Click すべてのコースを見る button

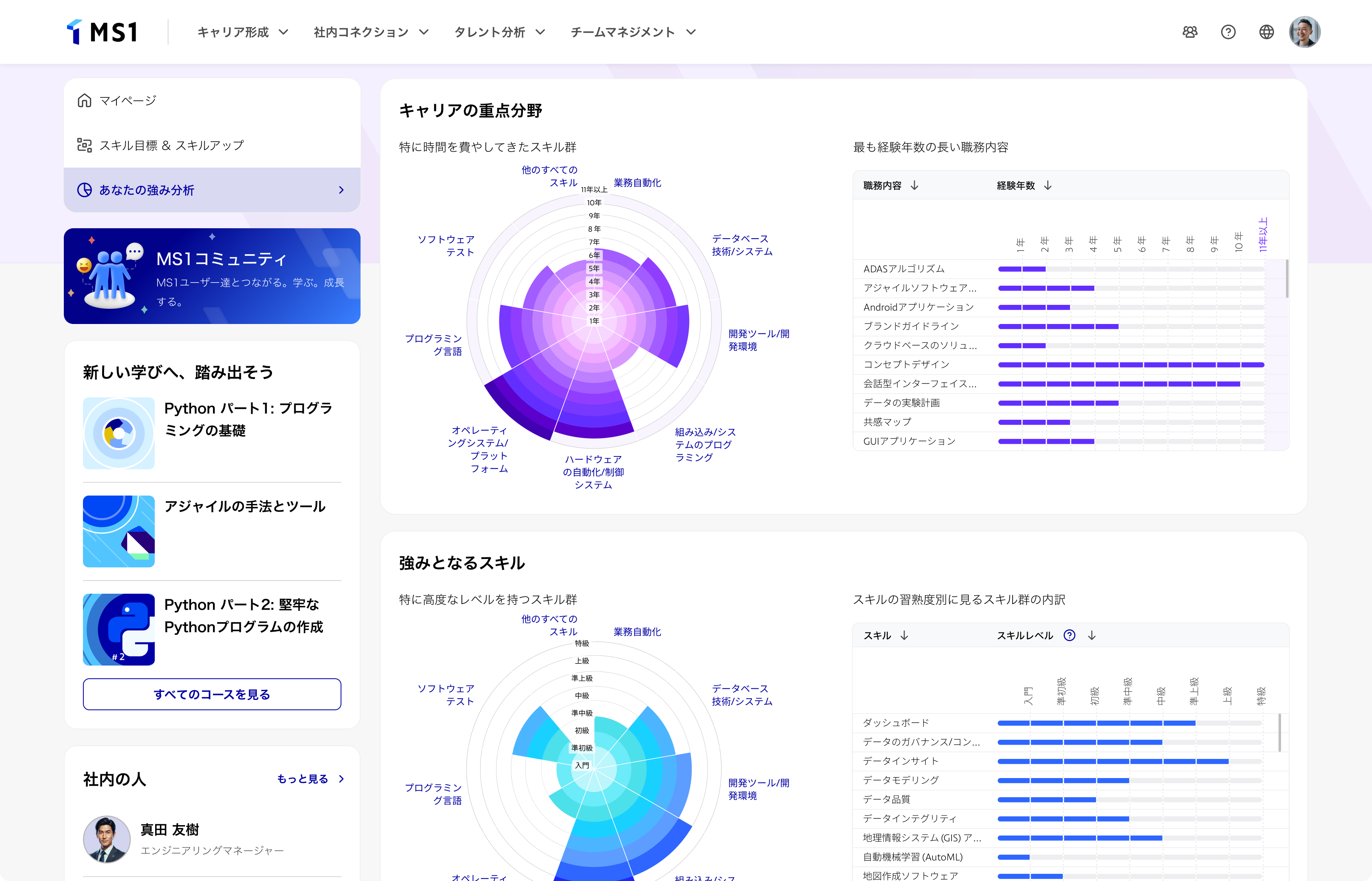click(x=212, y=695)
